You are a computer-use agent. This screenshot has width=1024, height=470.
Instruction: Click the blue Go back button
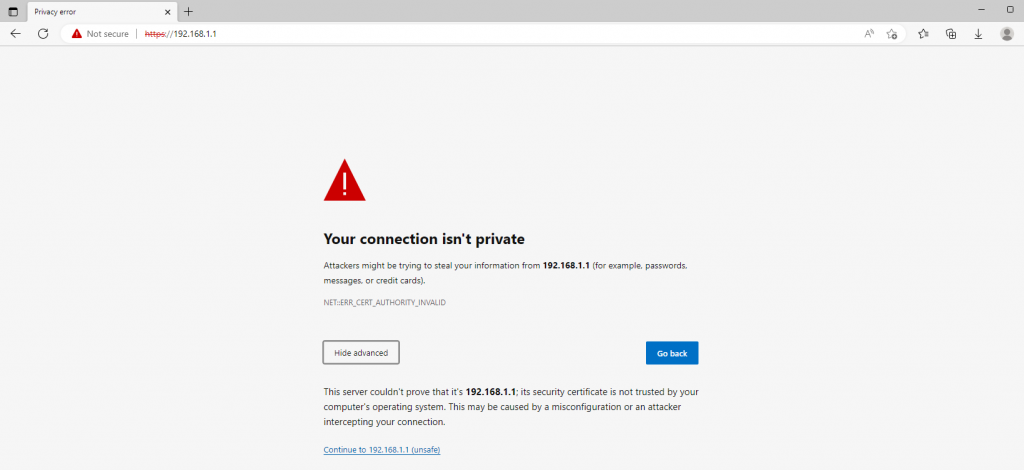tap(672, 353)
